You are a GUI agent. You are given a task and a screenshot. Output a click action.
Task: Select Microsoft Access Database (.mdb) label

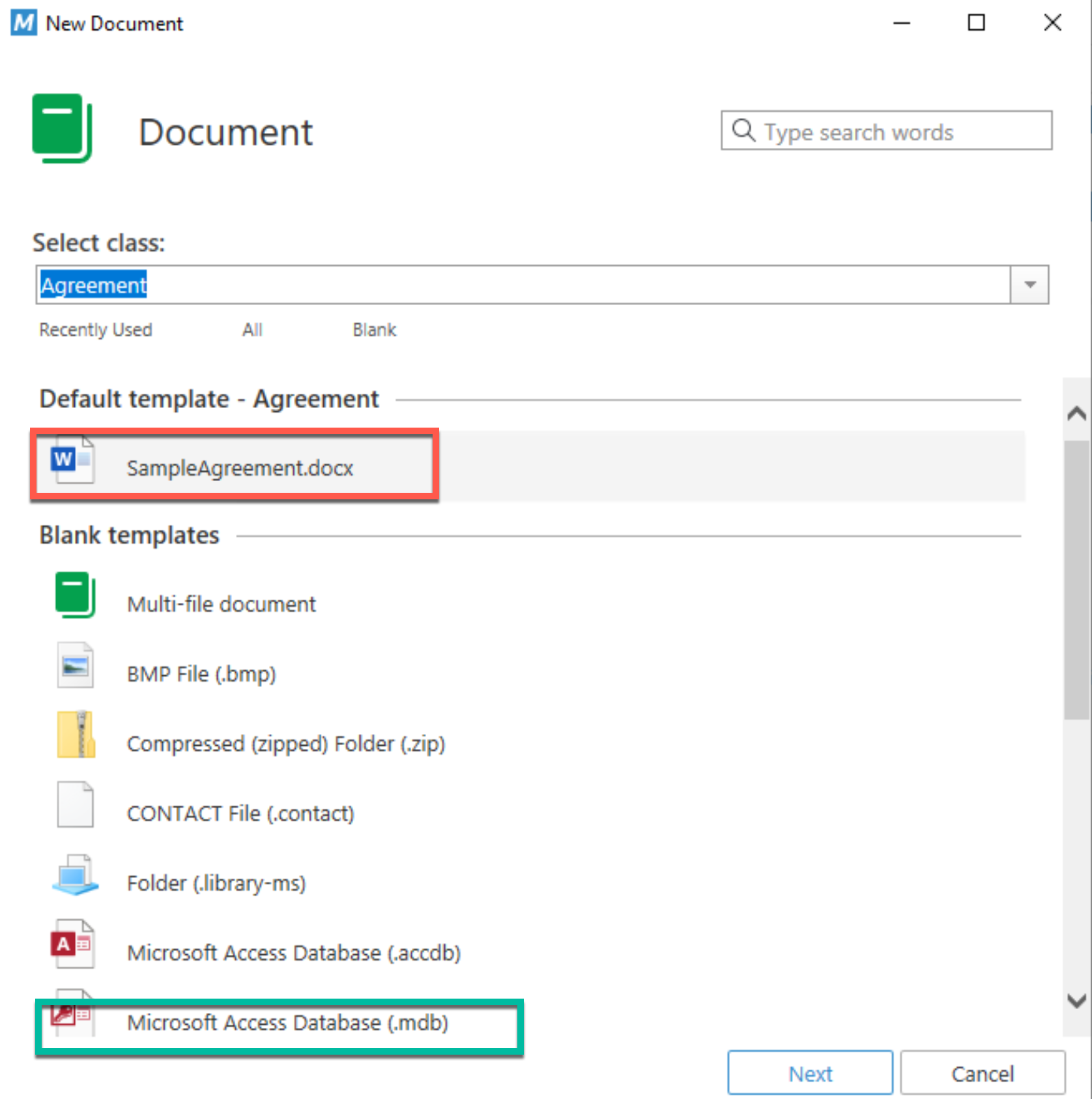coord(287,1023)
